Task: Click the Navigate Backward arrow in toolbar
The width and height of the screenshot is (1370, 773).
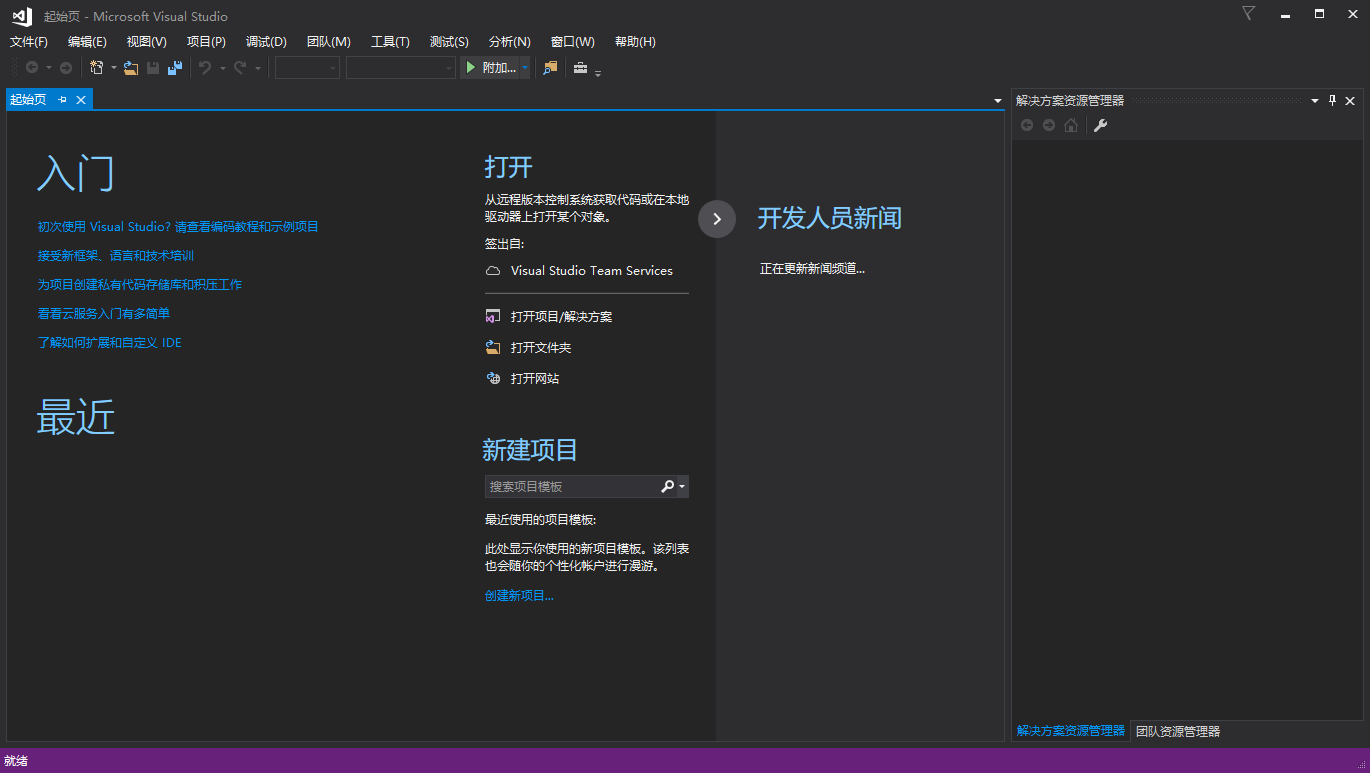Action: [x=32, y=67]
